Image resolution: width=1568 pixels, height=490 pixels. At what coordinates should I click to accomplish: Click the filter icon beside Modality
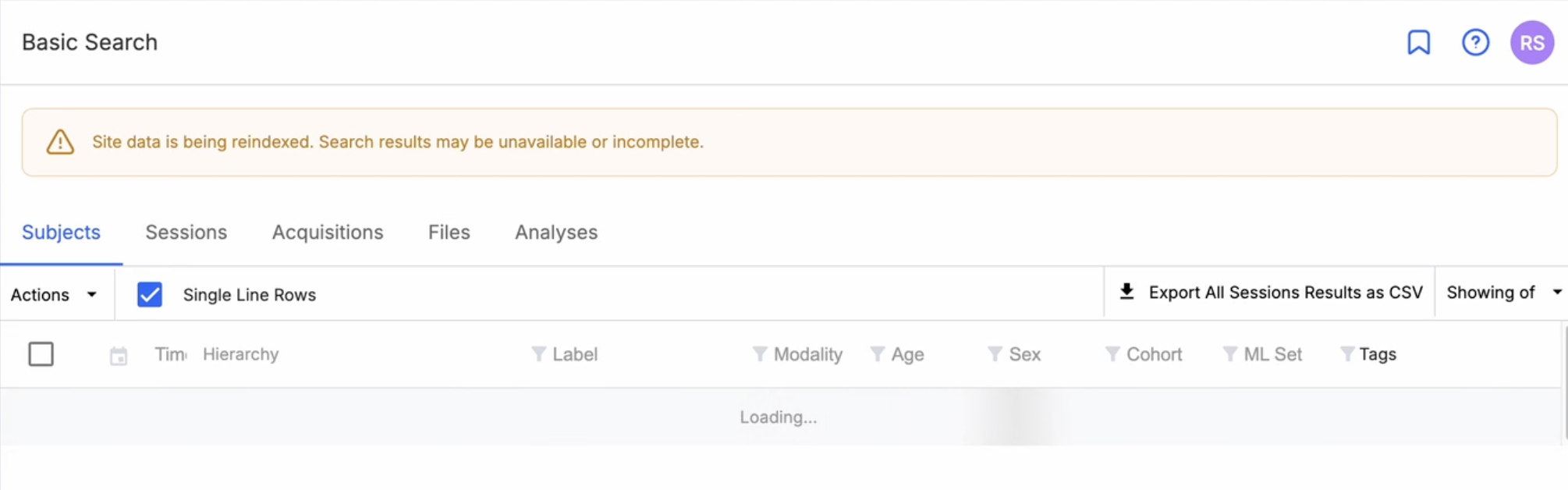click(759, 354)
